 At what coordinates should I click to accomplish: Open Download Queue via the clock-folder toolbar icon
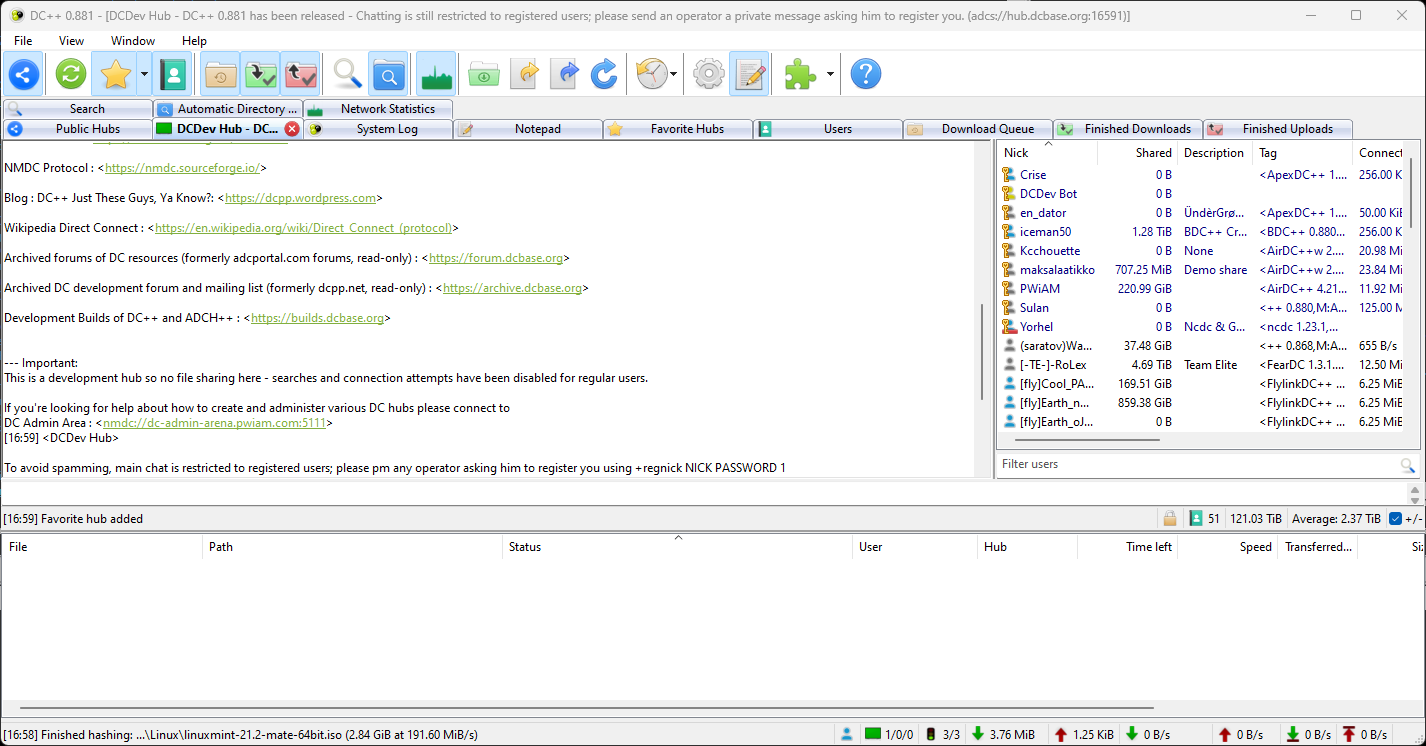220,74
